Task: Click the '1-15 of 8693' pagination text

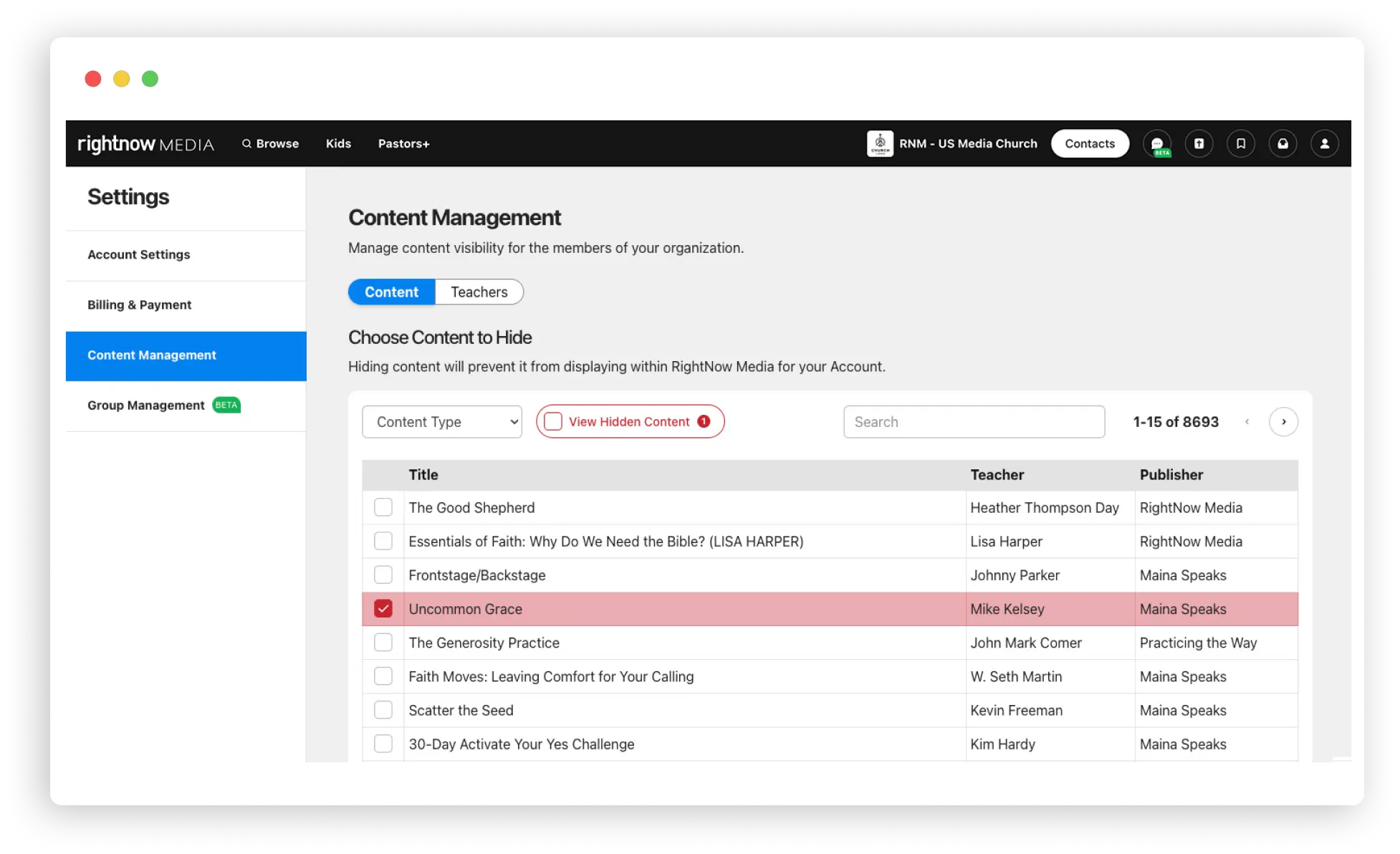Action: 1176,422
